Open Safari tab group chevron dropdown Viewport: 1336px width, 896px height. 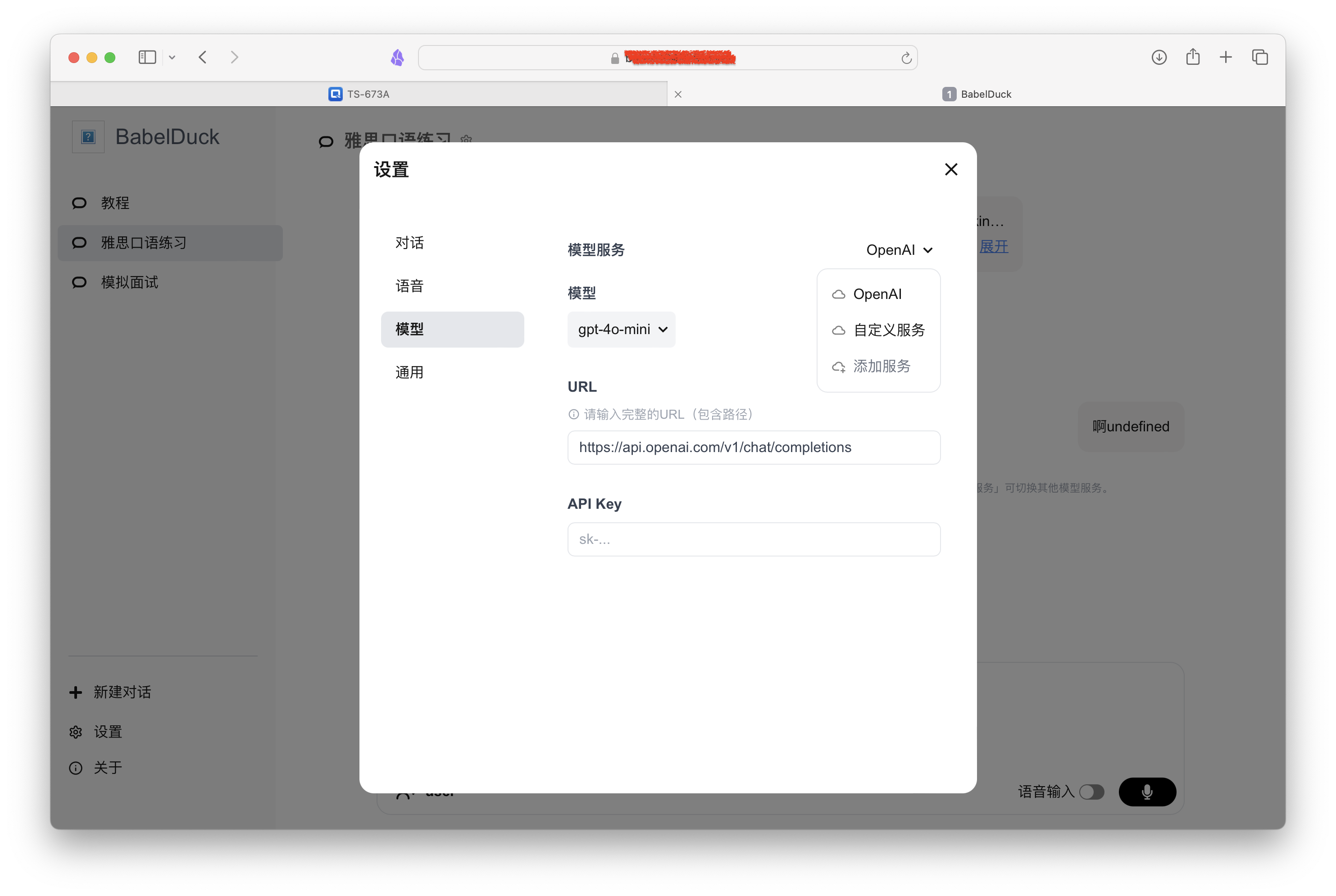coord(172,57)
